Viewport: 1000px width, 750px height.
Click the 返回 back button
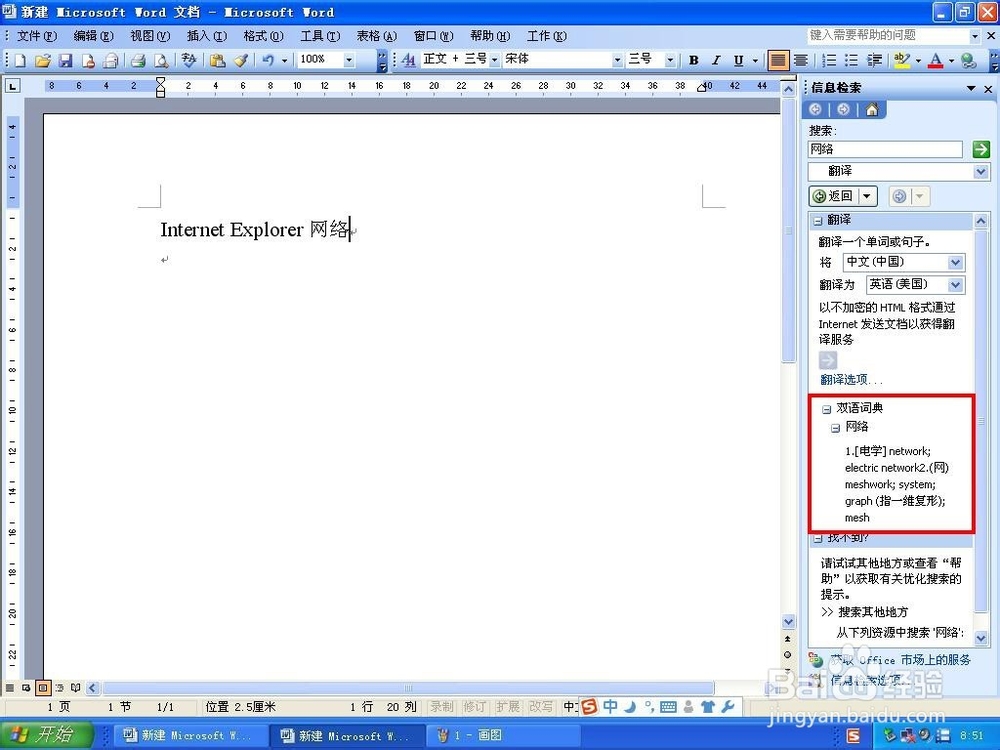click(834, 196)
